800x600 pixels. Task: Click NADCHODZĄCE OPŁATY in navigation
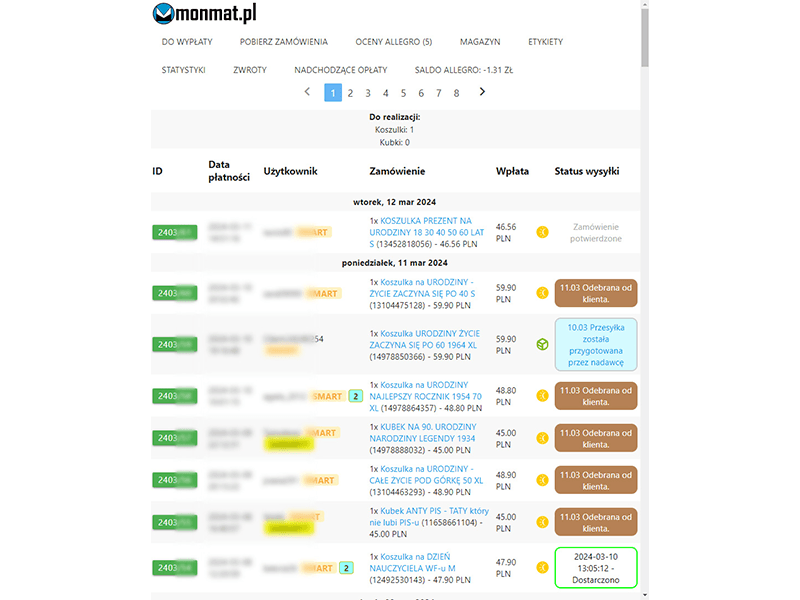340,70
